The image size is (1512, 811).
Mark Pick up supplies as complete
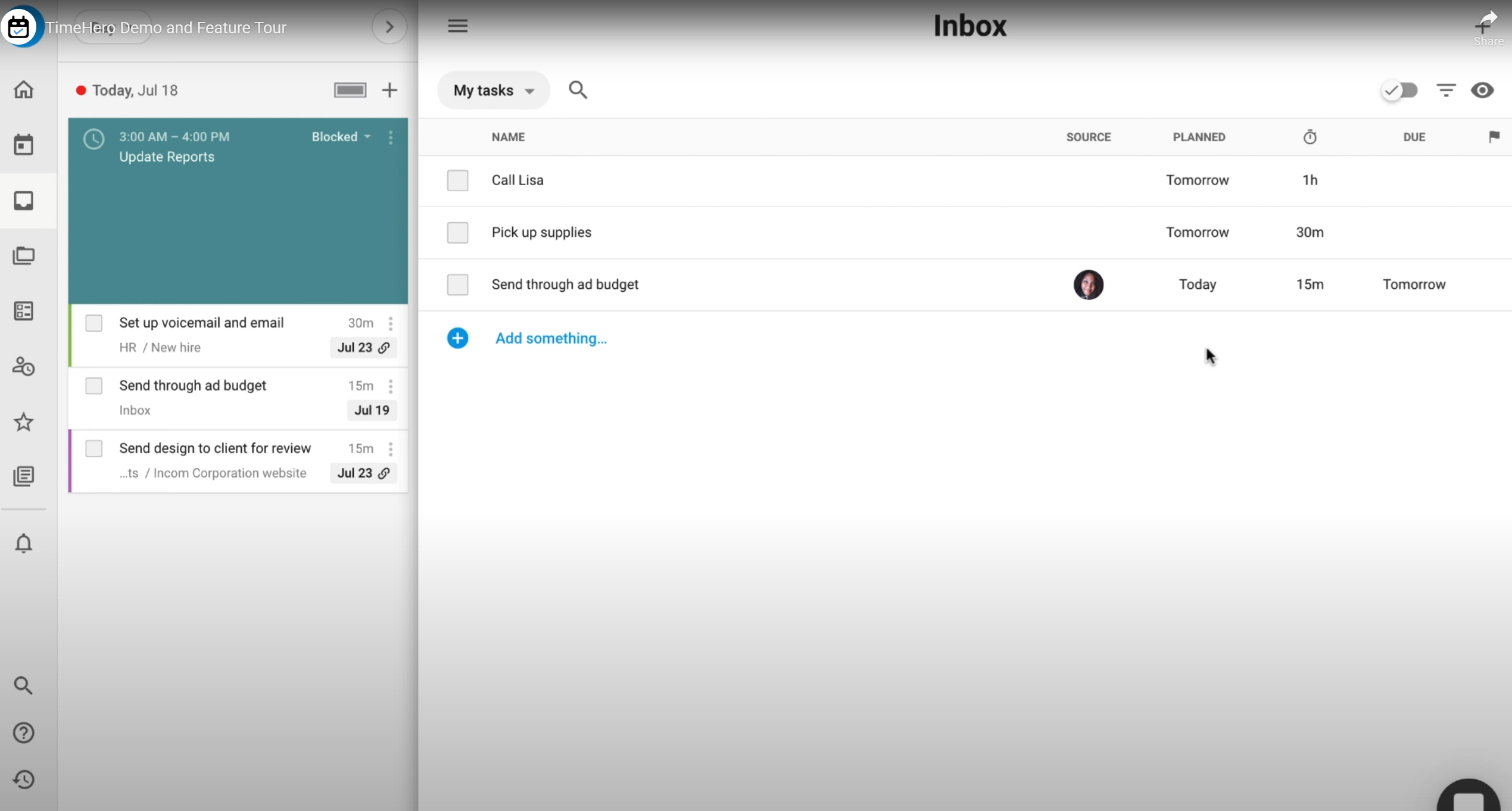[457, 232]
